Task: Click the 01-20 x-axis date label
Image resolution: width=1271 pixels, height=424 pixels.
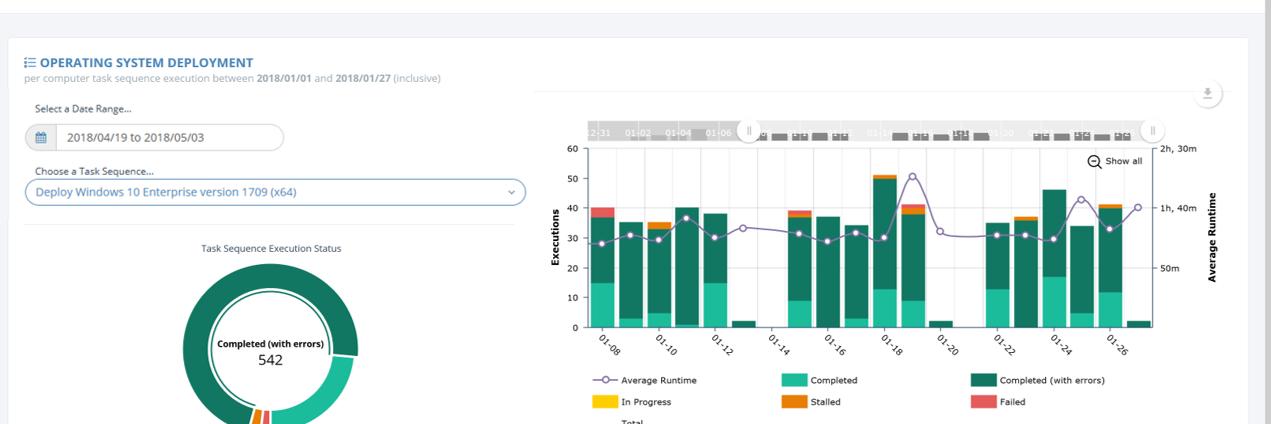Action: point(947,343)
